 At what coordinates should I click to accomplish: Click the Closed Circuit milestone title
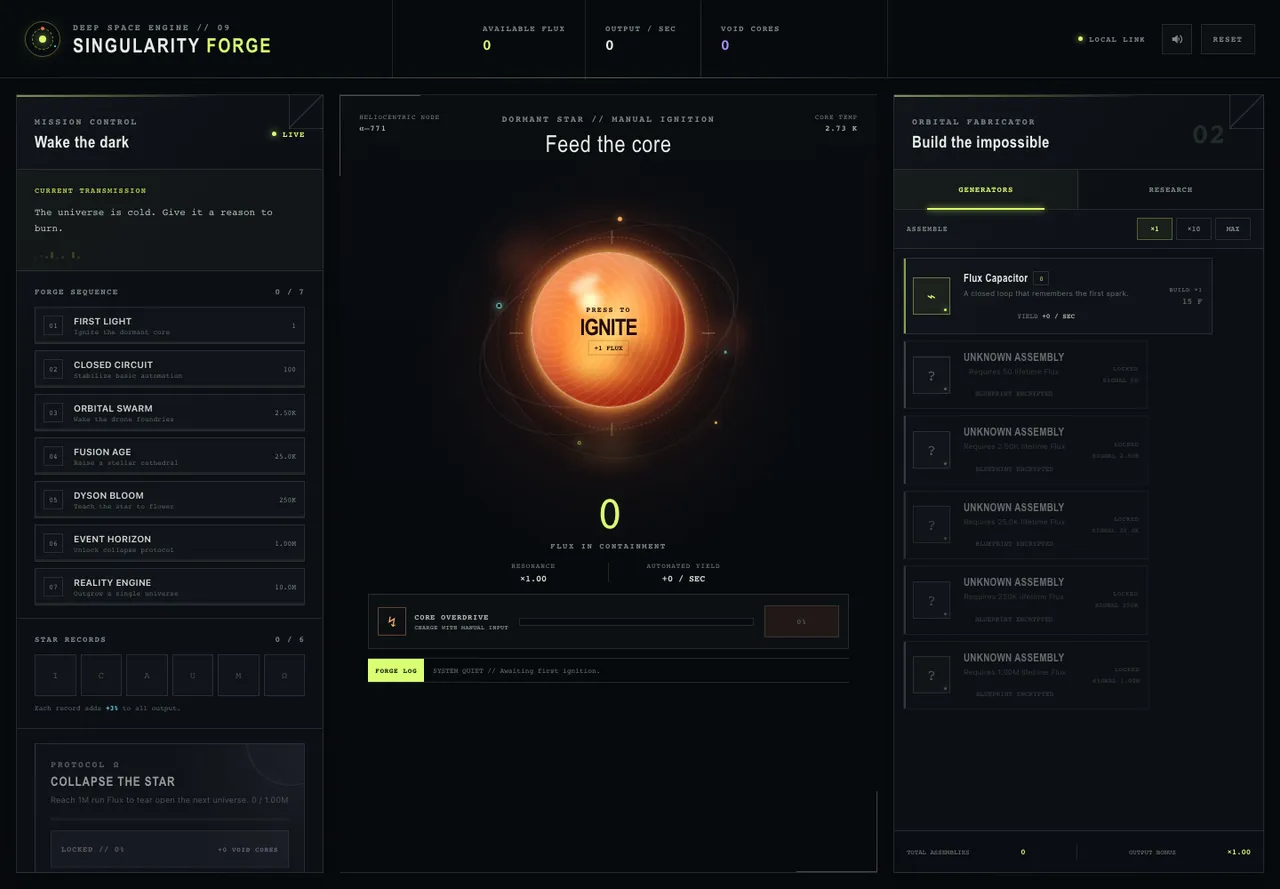[x=113, y=365]
